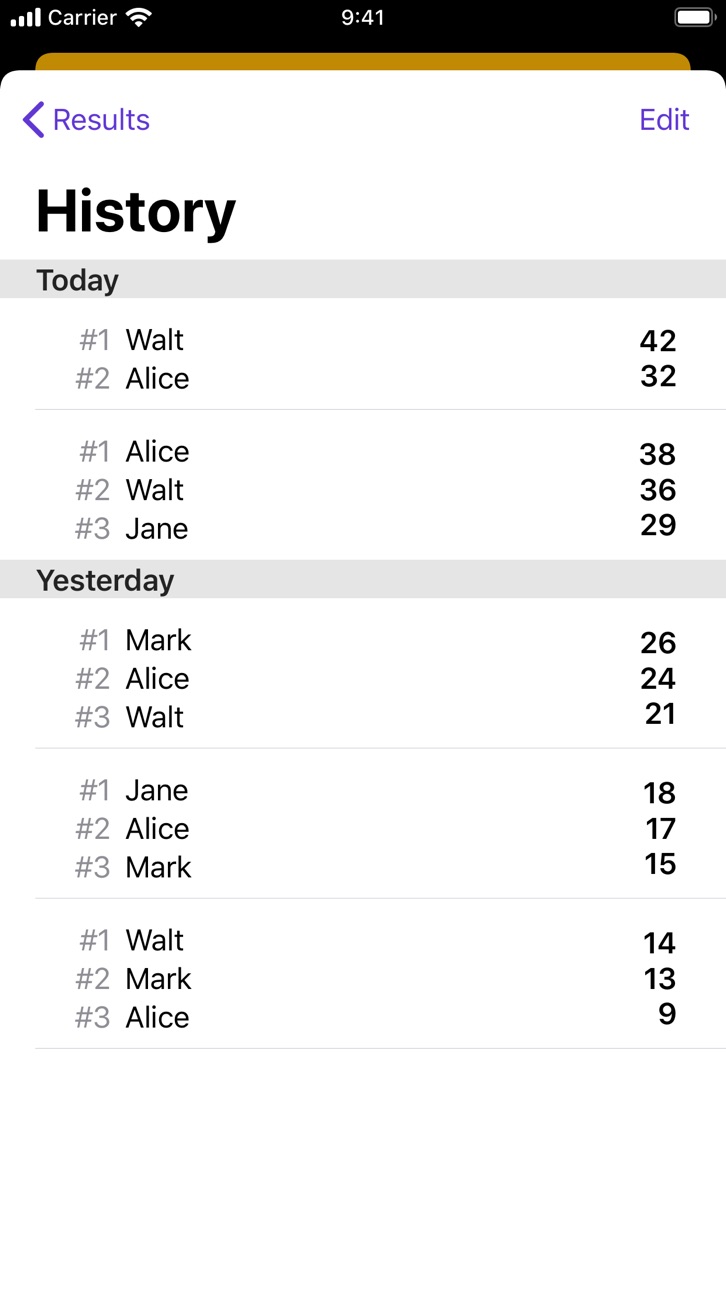
Task: Tap the Wi-Fi status icon
Action: click(140, 17)
